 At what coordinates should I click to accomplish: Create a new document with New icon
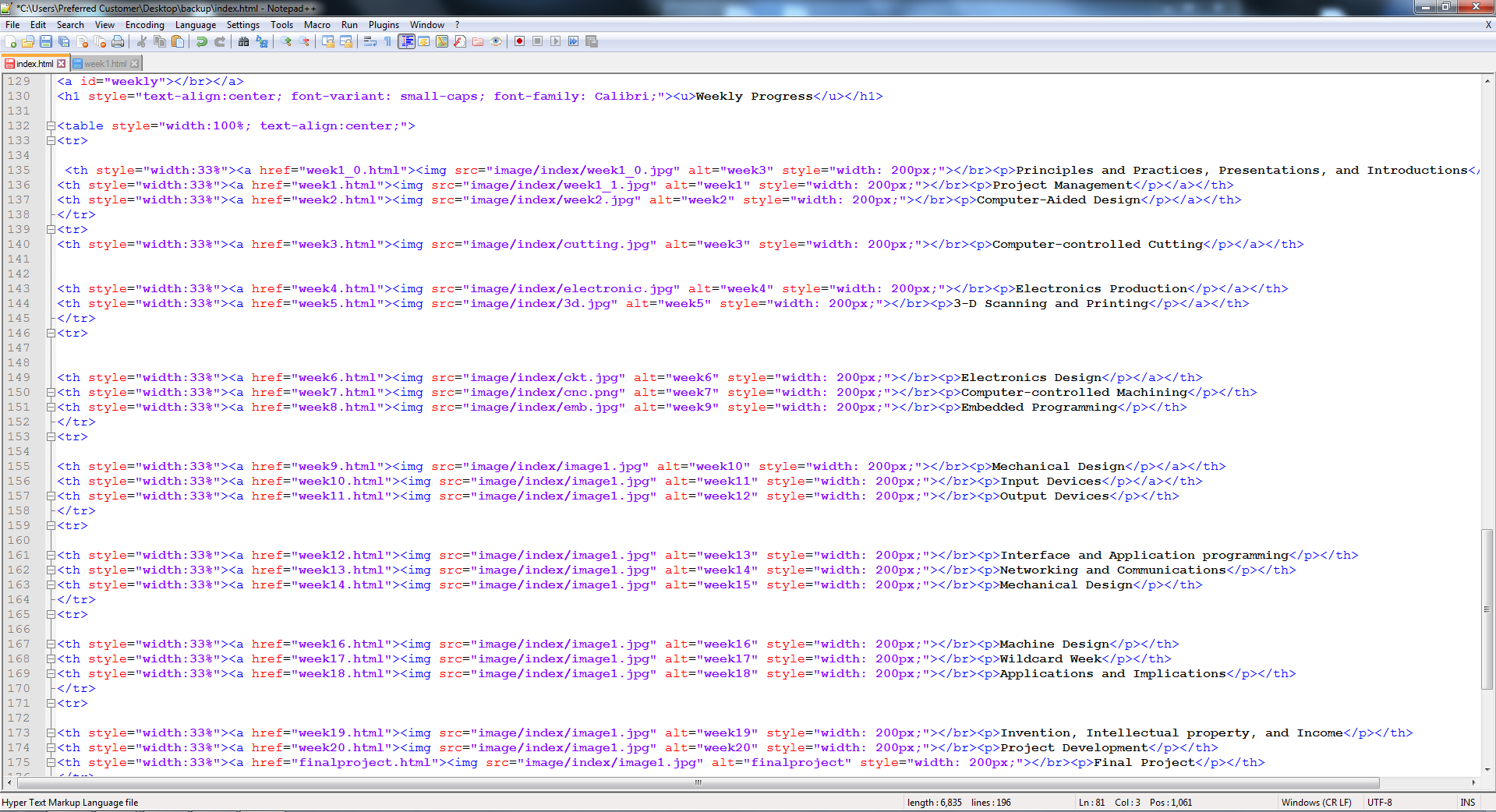click(x=10, y=41)
